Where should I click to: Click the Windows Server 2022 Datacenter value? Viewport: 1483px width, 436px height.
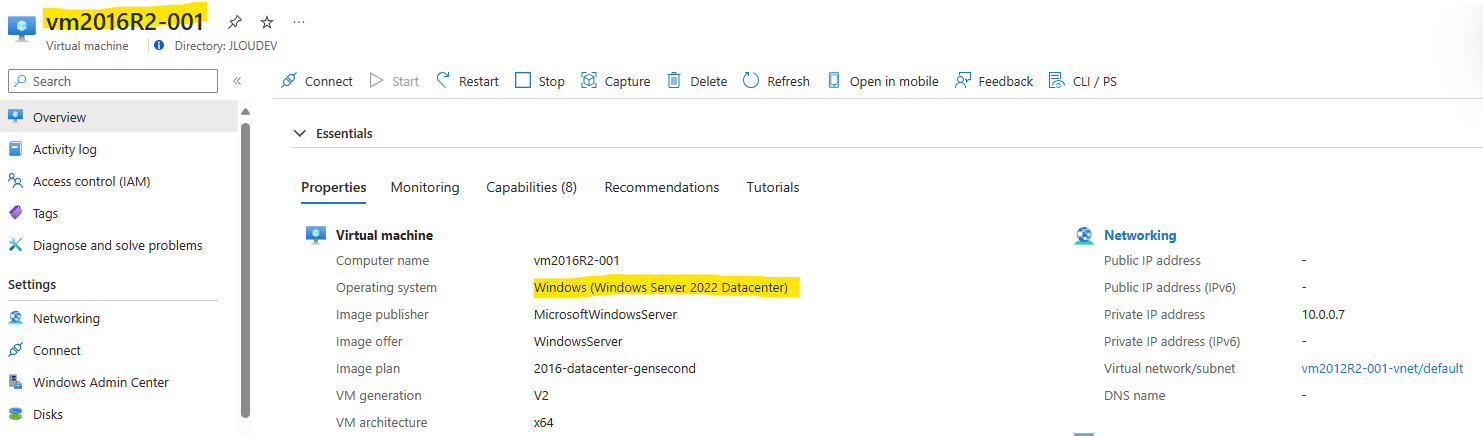coord(661,287)
